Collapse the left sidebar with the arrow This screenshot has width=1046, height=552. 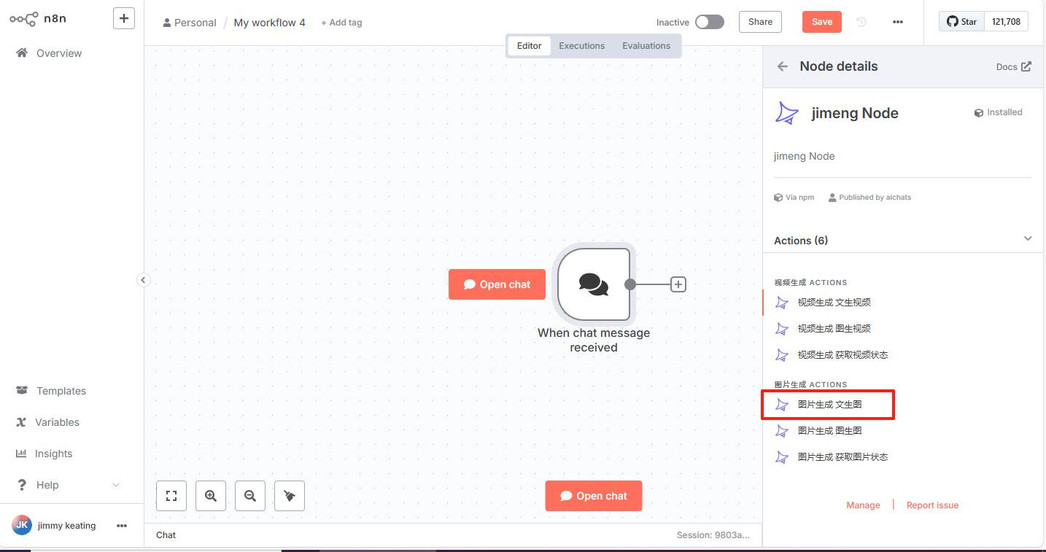tap(143, 280)
